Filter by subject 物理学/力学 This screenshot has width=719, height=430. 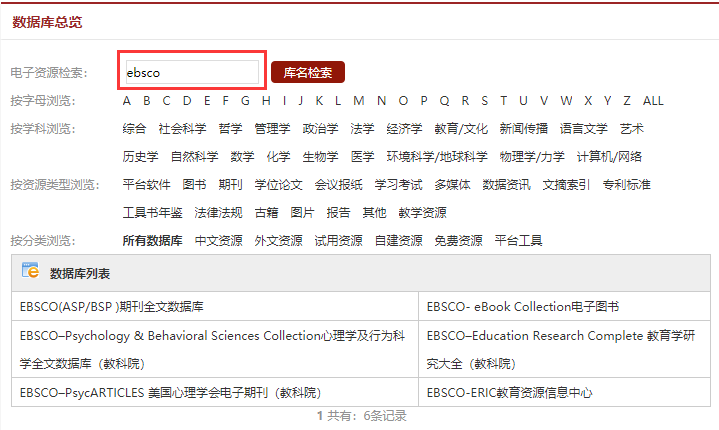pos(532,157)
